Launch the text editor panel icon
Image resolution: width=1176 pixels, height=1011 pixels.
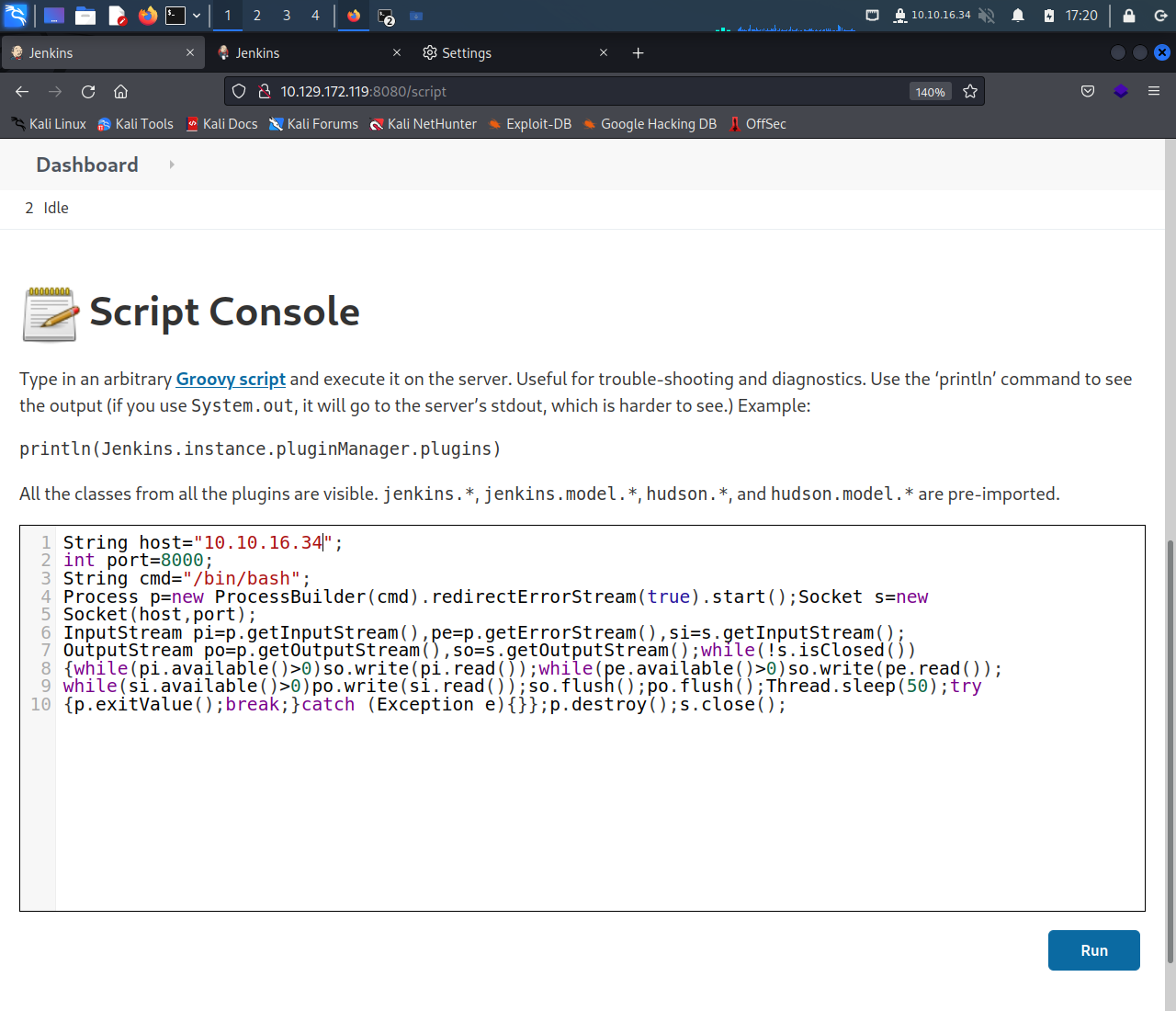click(x=117, y=16)
